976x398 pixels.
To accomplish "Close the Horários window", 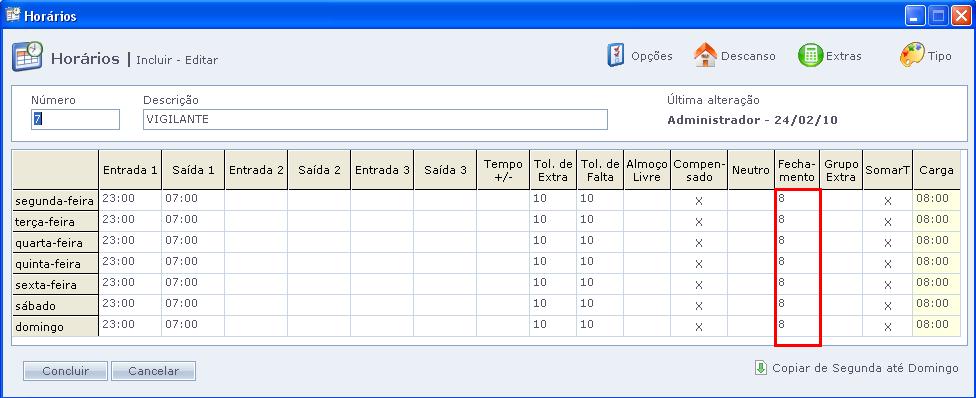I will pyautogui.click(x=960, y=16).
